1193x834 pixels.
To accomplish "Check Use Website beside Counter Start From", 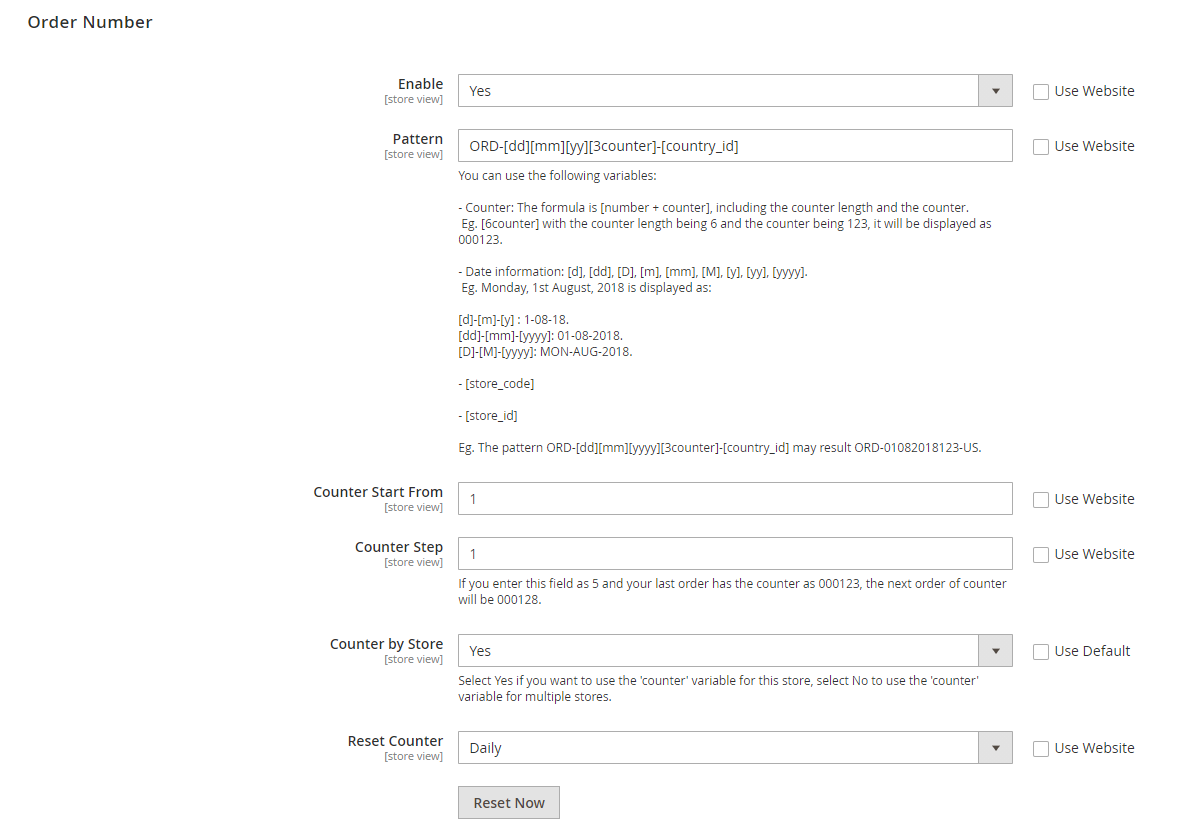I will tap(1041, 499).
